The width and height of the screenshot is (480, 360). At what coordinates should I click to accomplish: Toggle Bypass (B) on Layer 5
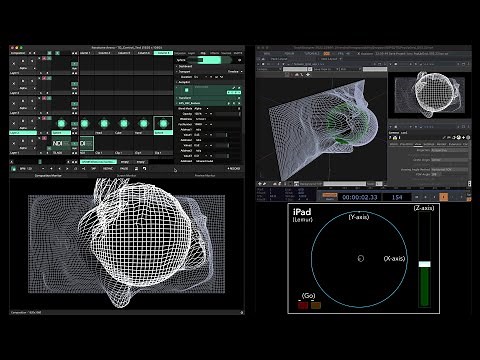pos(23,61)
